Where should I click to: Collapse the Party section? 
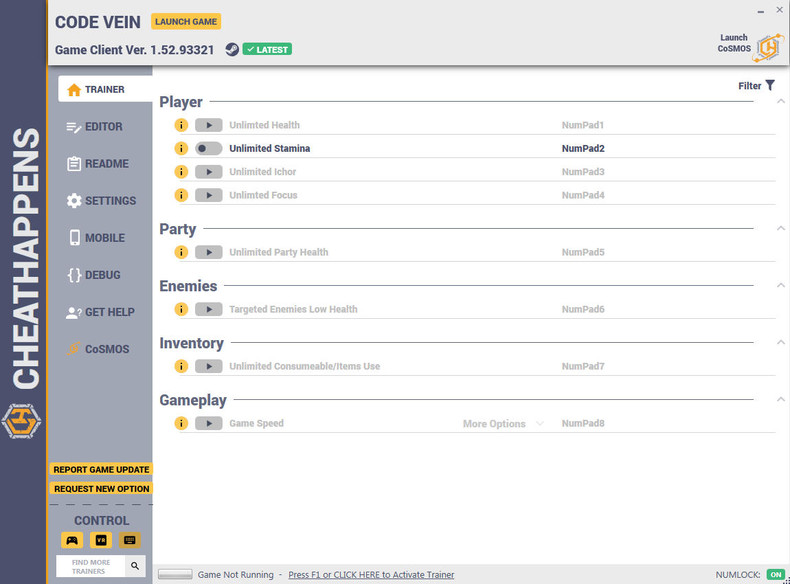[x=780, y=228]
